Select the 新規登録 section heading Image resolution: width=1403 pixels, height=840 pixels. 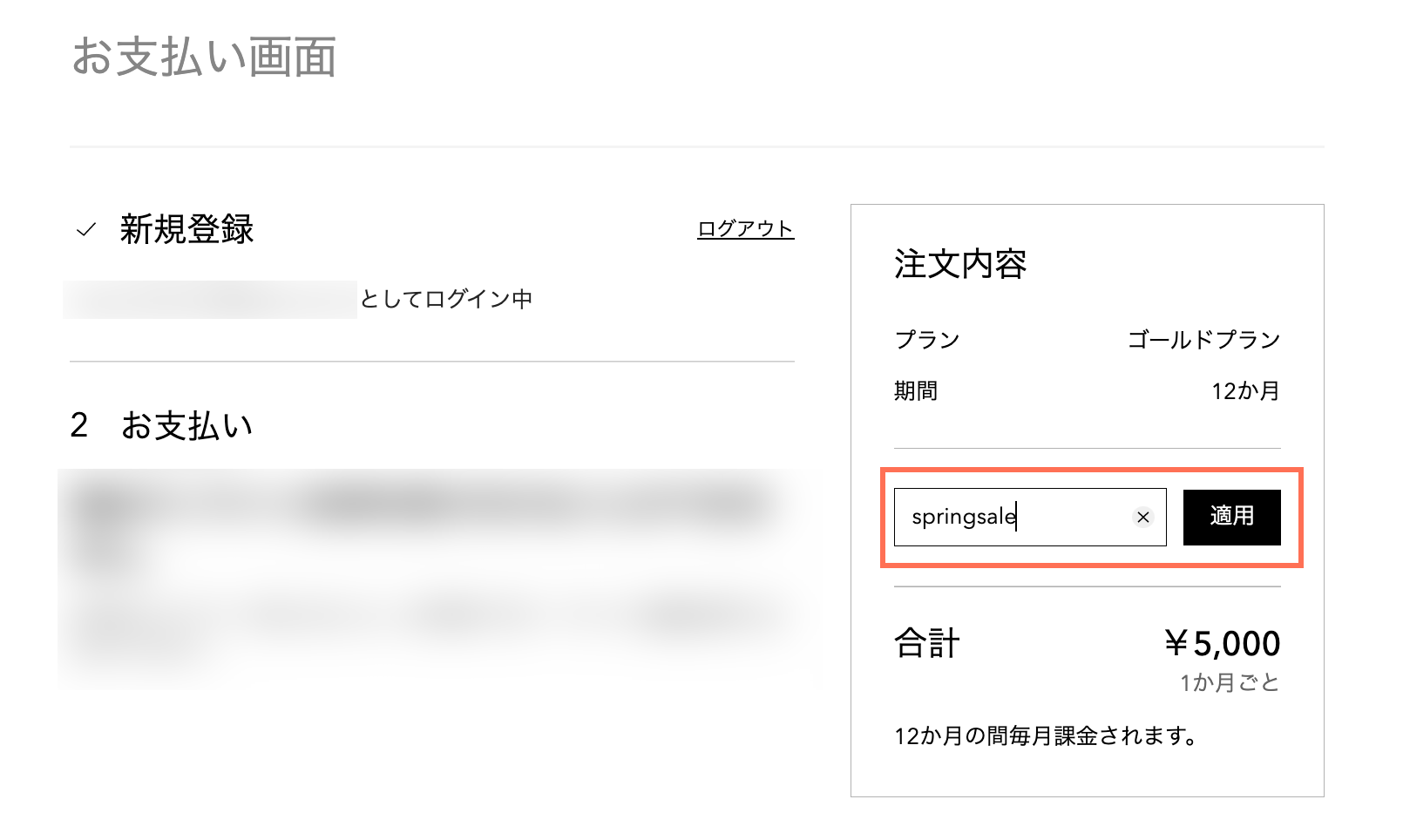pos(186,230)
